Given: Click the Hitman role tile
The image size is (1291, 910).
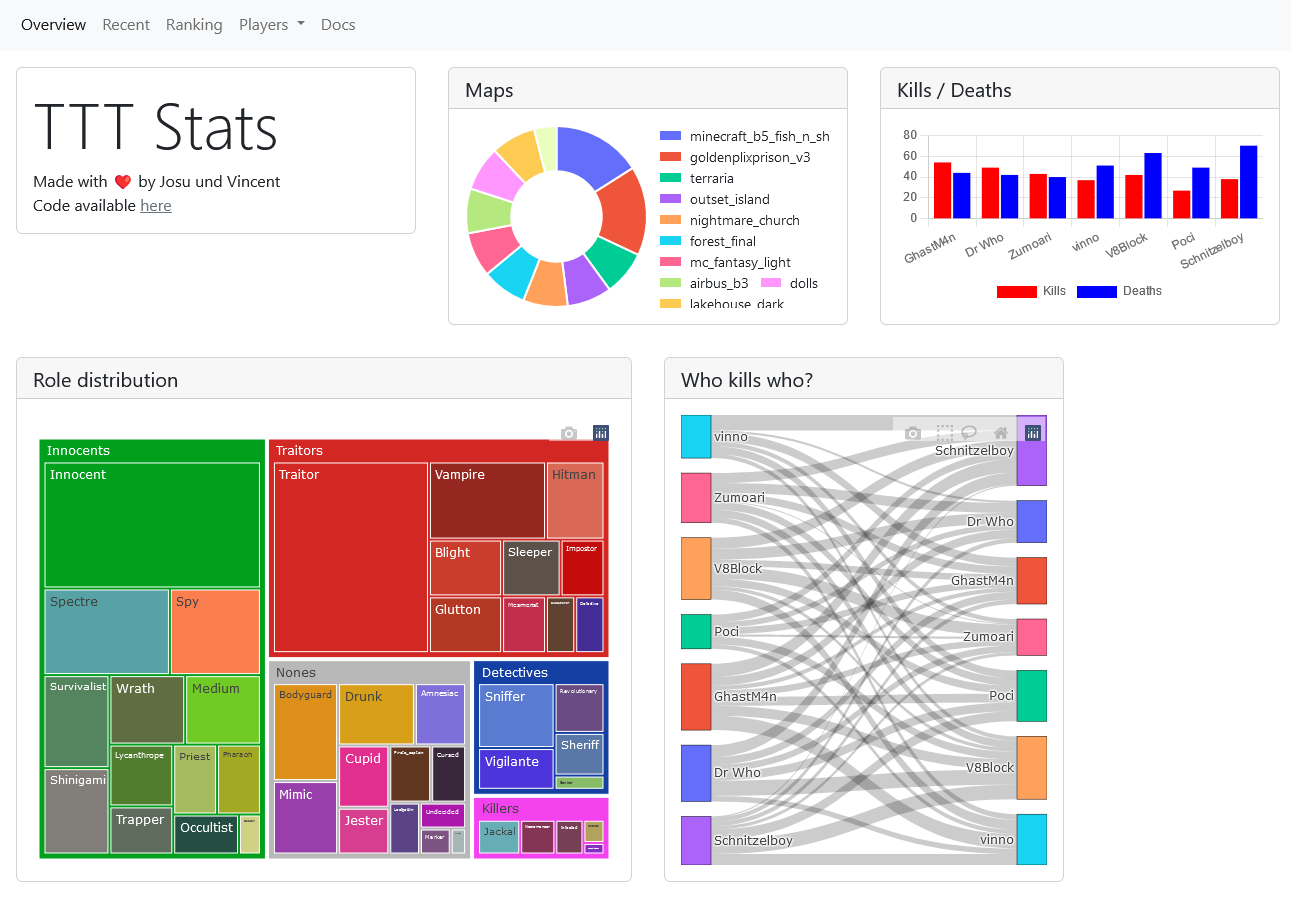Looking at the screenshot, I should pos(575,501).
